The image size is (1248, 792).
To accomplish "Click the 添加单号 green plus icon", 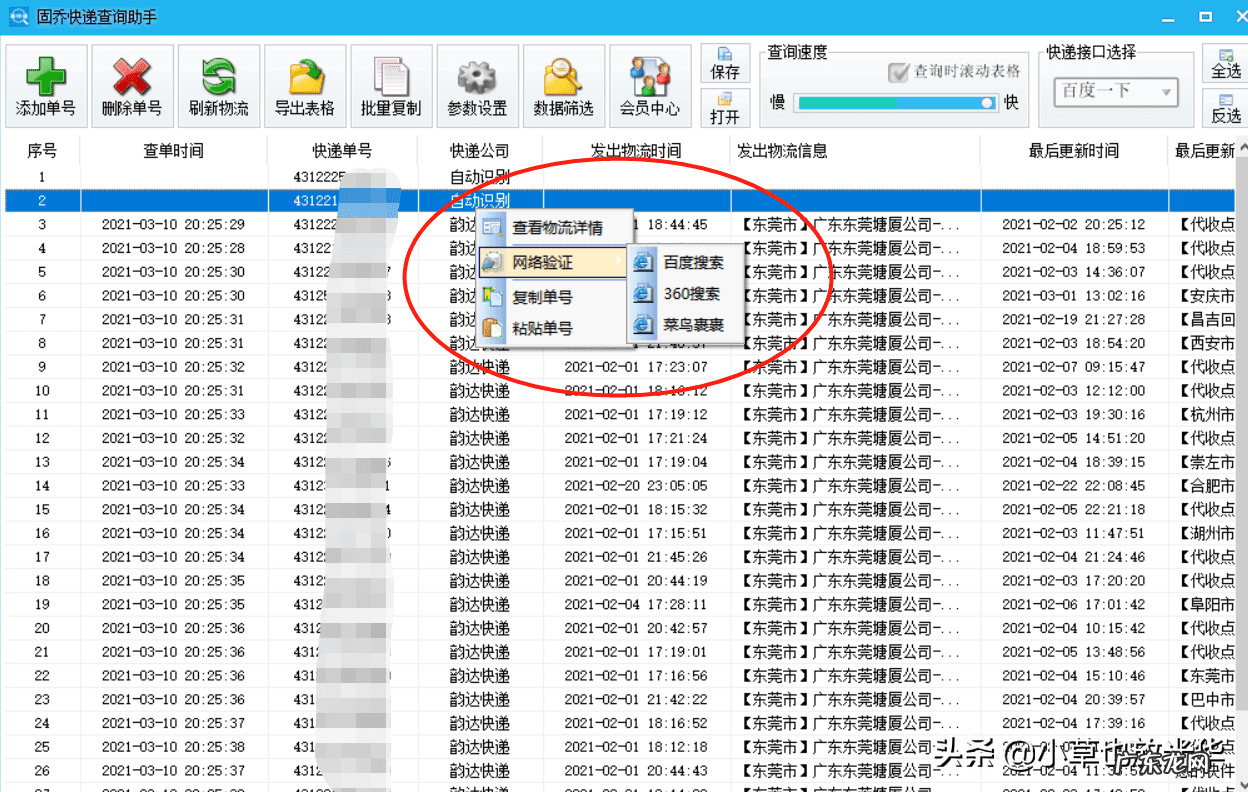I will coord(46,78).
